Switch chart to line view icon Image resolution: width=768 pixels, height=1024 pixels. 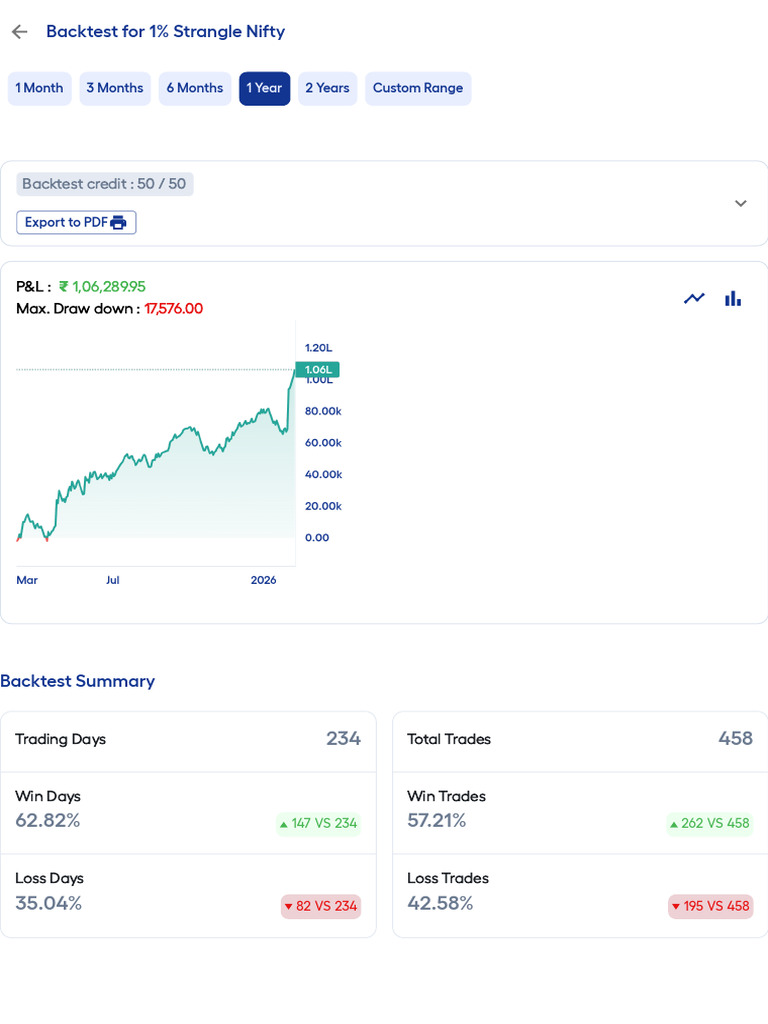point(694,298)
